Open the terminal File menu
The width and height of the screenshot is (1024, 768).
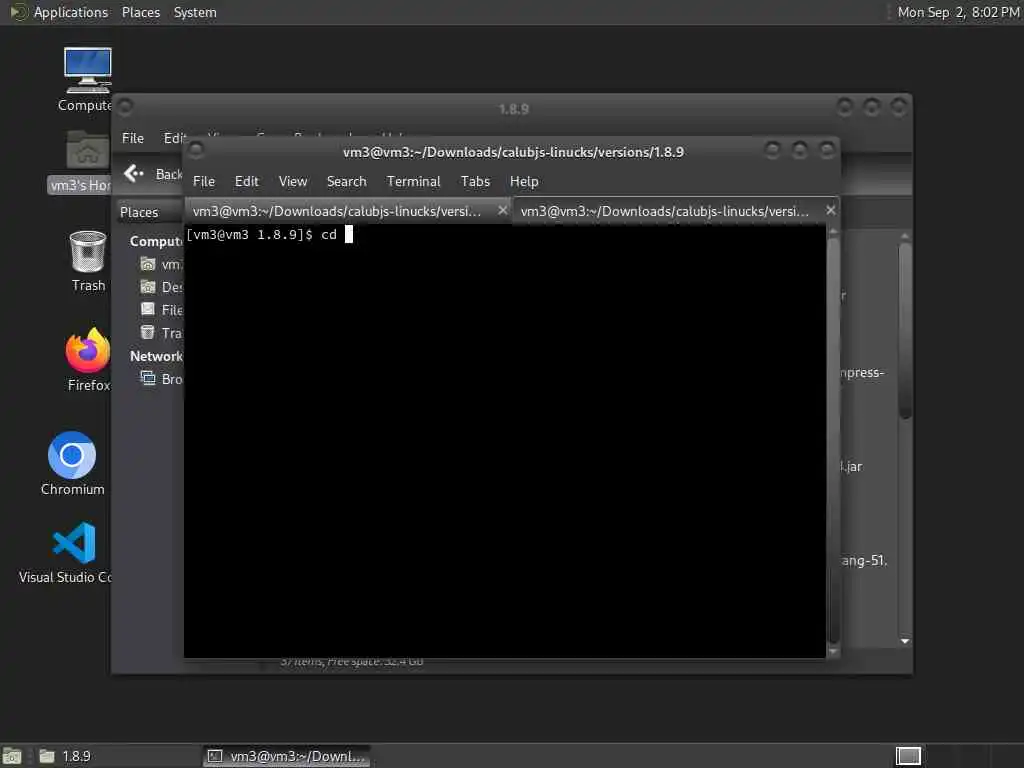pos(204,181)
